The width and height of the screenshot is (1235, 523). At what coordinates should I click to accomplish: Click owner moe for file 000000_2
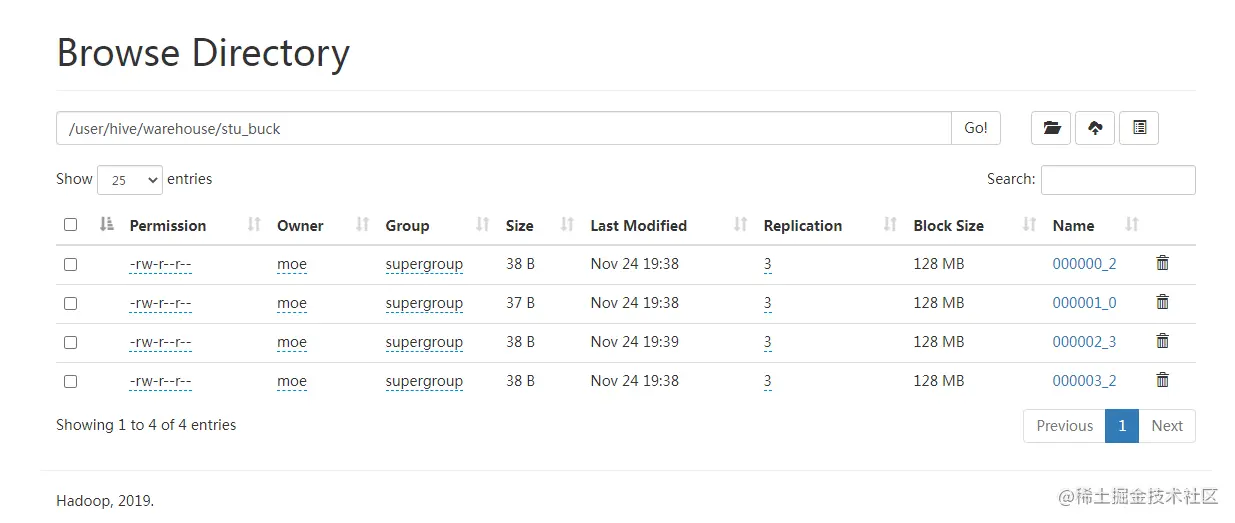292,265
